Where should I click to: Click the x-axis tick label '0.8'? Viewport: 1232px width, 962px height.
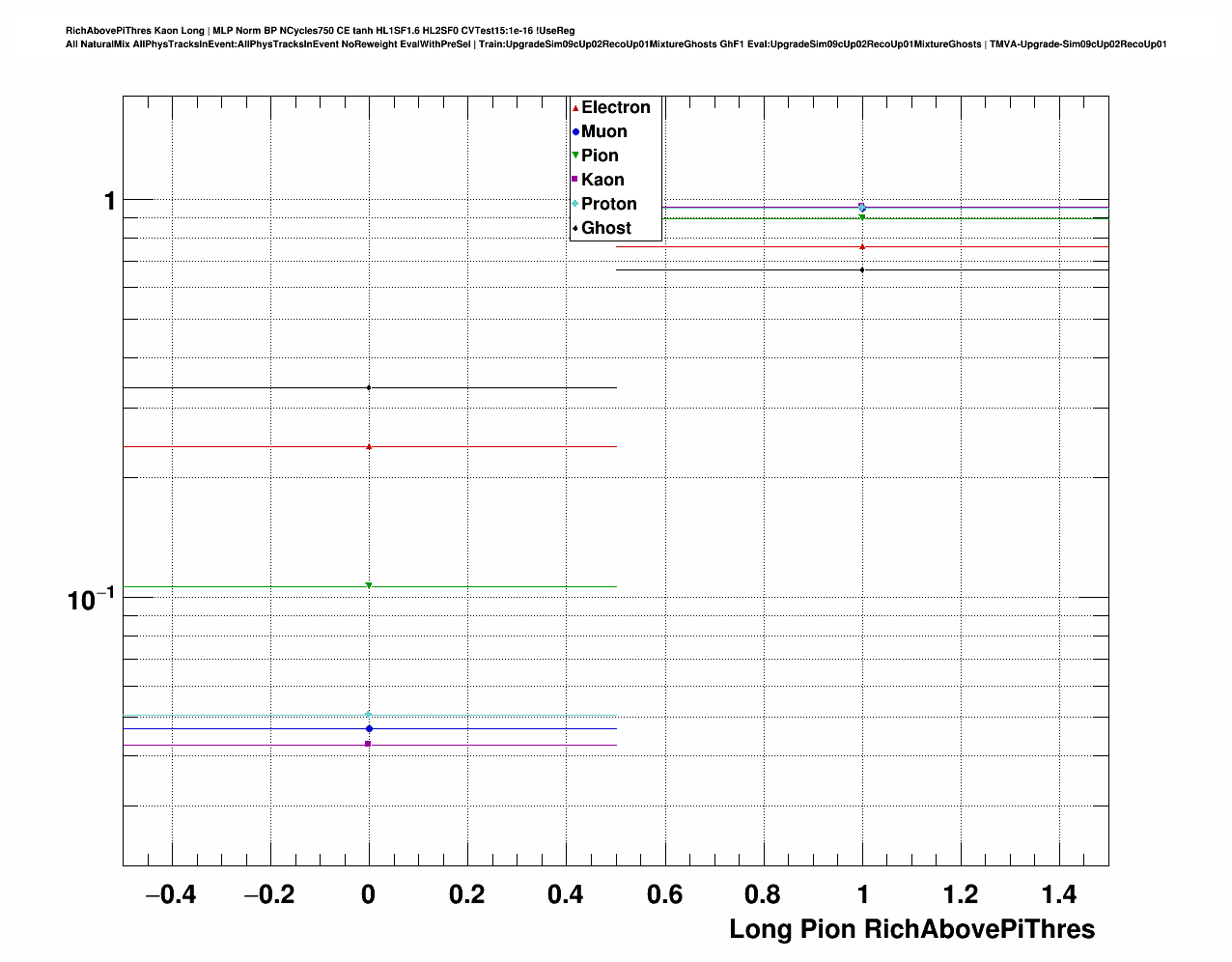(763, 895)
